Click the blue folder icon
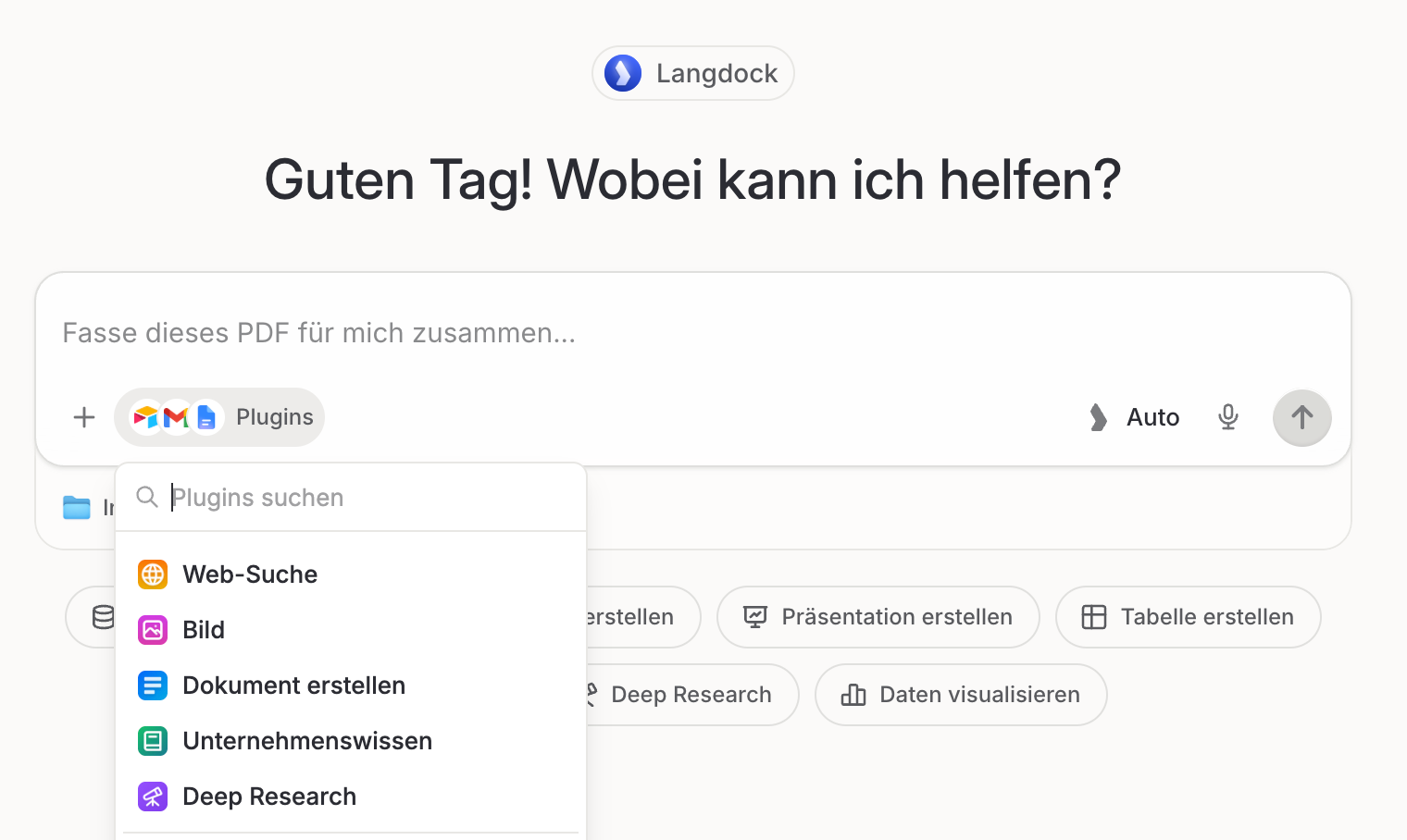 pos(77,507)
